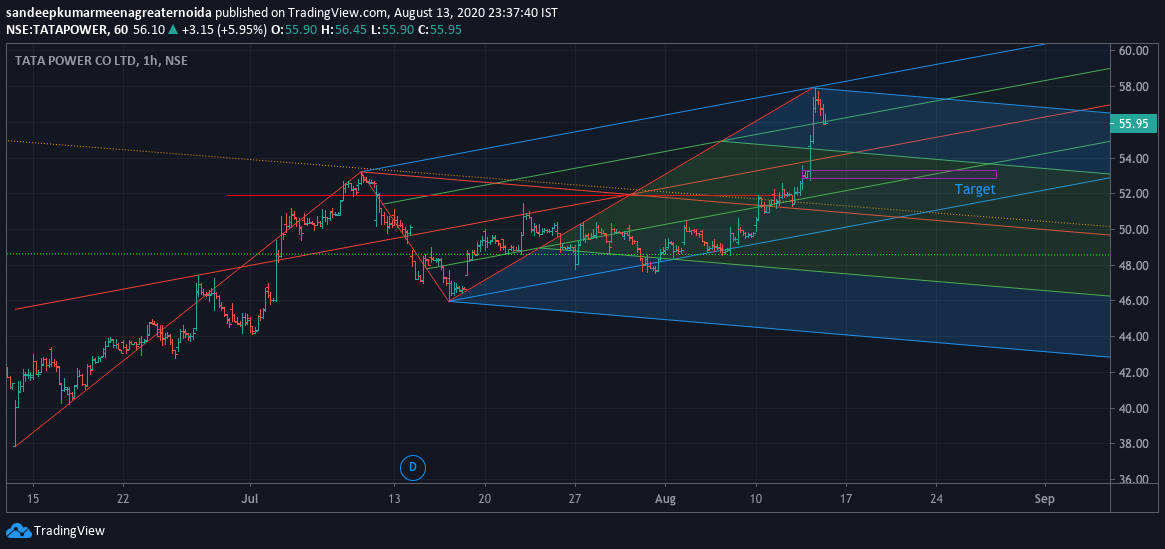Screen dimensions: 1165x549
Task: Click the 60.00 price axis label
Action: pos(1135,51)
